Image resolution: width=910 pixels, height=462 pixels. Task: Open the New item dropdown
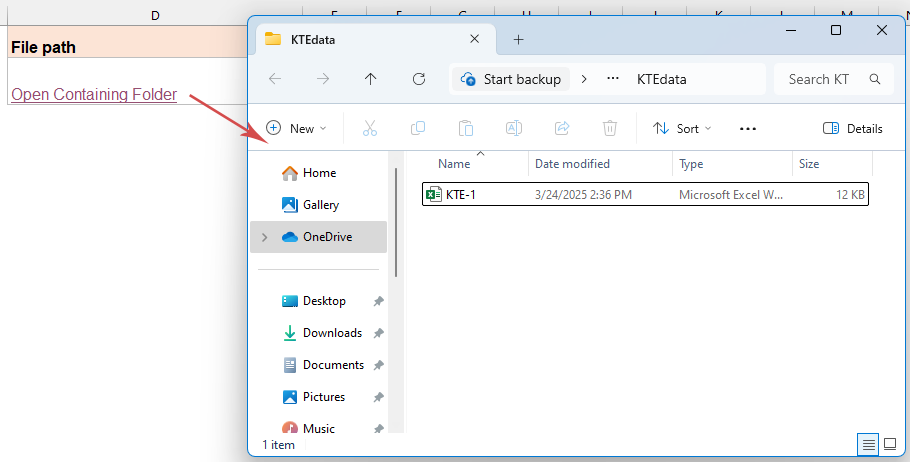click(297, 128)
